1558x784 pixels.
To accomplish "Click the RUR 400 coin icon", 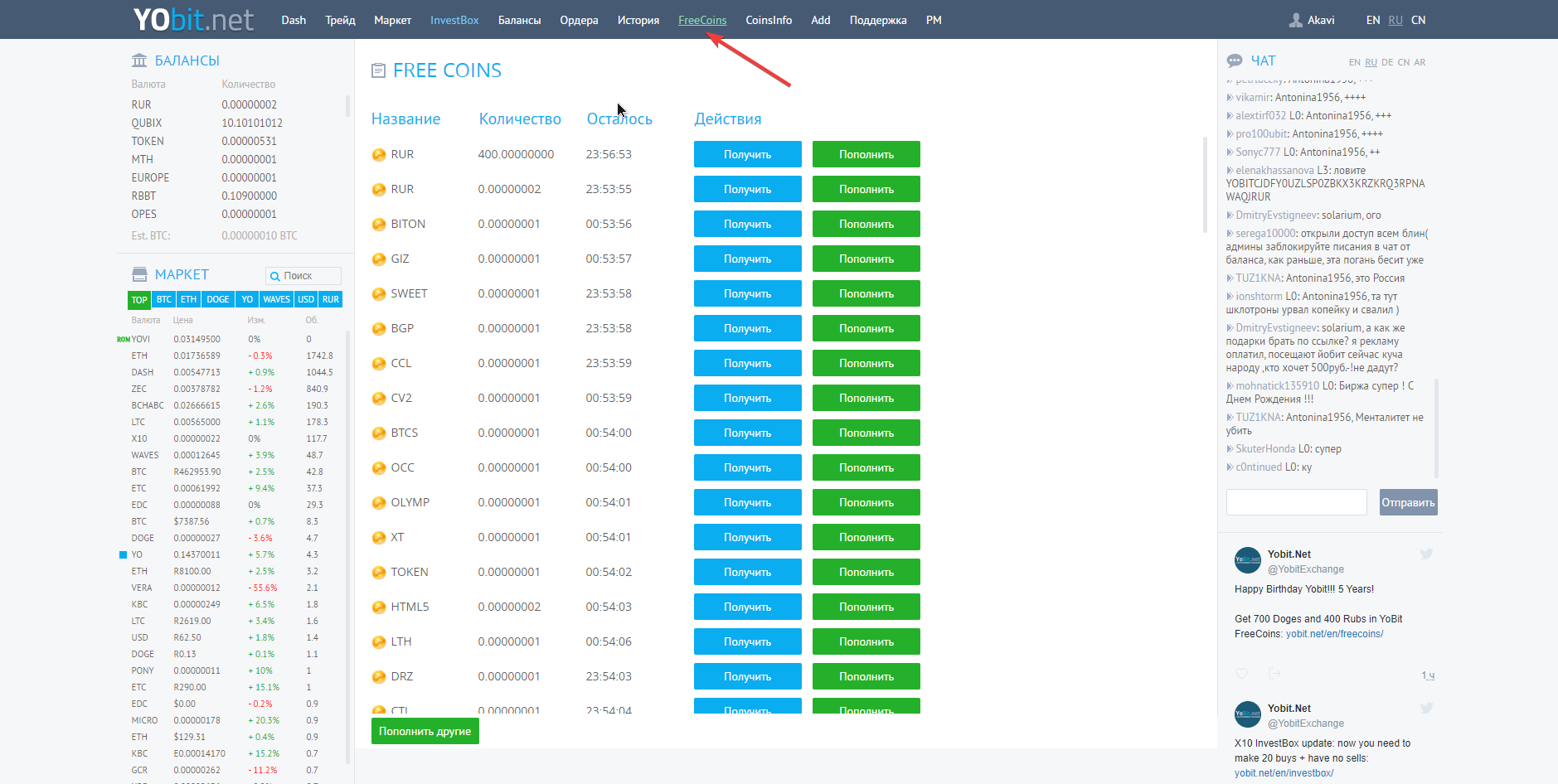I will [379, 154].
